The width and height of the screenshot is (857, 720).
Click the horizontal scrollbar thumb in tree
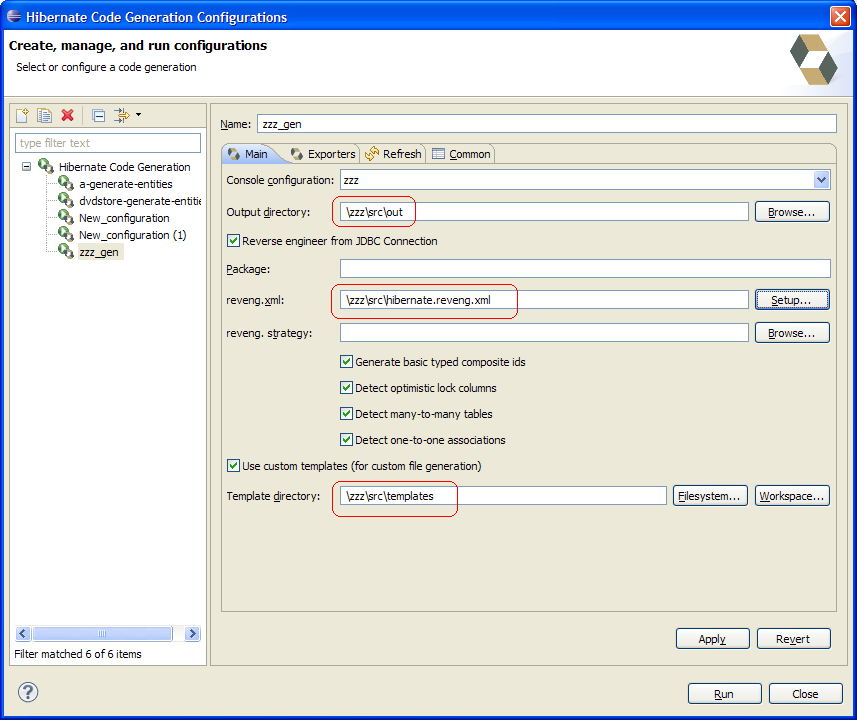pyautogui.click(x=102, y=633)
